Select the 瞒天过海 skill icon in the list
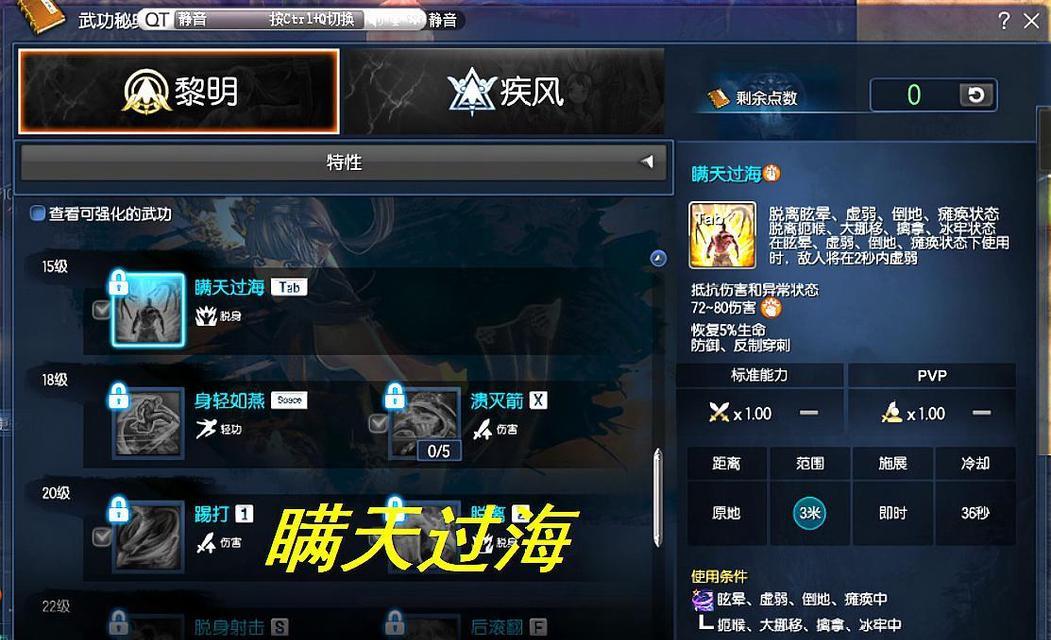 (148, 310)
